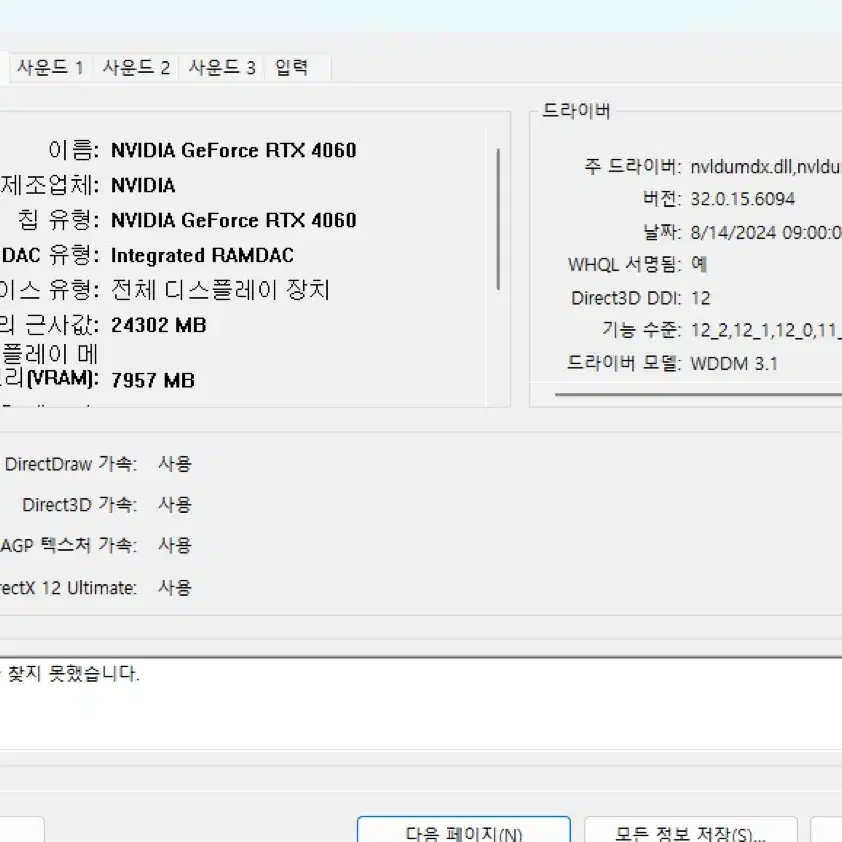Image resolution: width=842 pixels, height=842 pixels.
Task: Select the Direct3D DDI value 12
Action: (x=700, y=298)
